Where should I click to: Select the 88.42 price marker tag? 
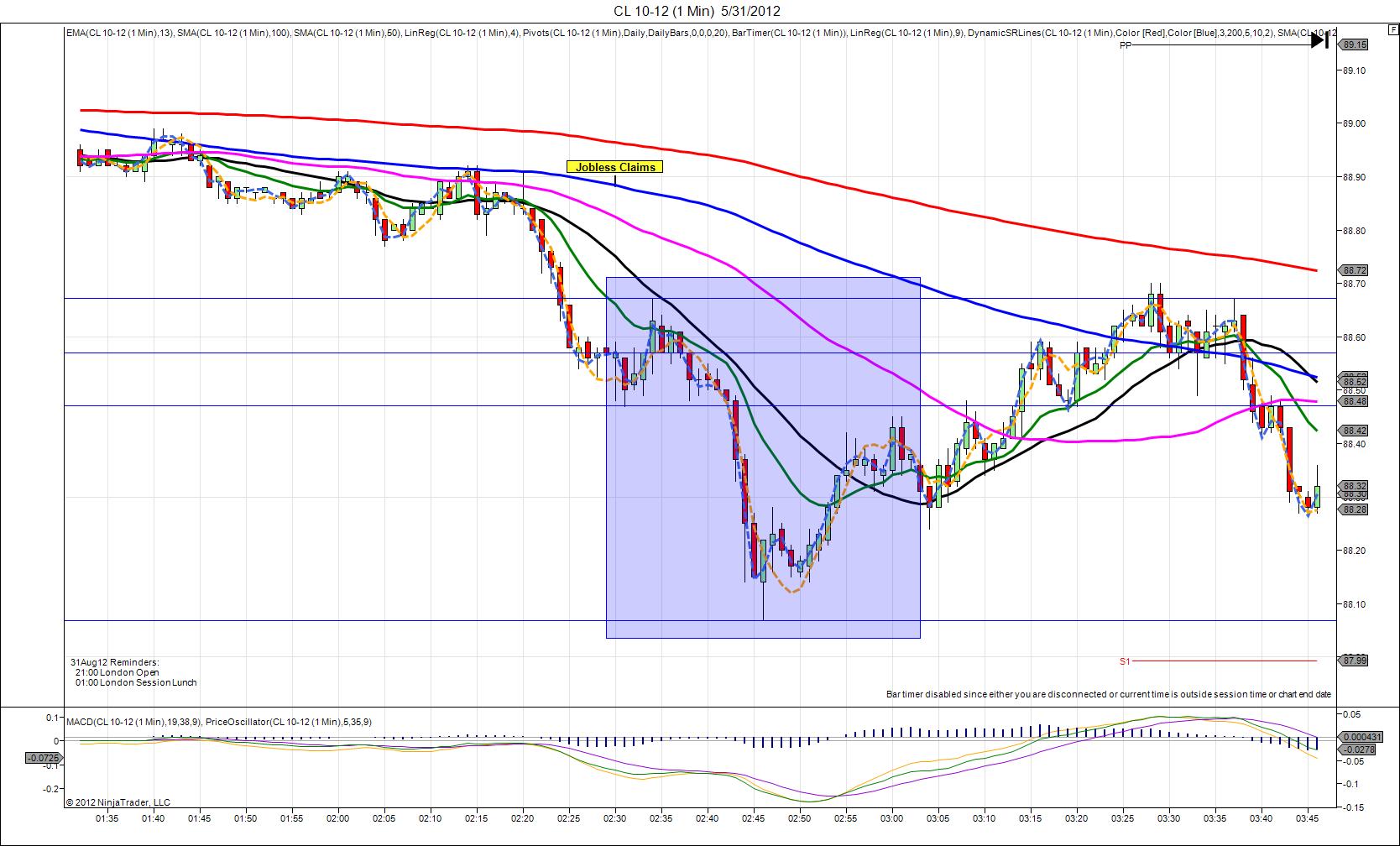[1354, 431]
